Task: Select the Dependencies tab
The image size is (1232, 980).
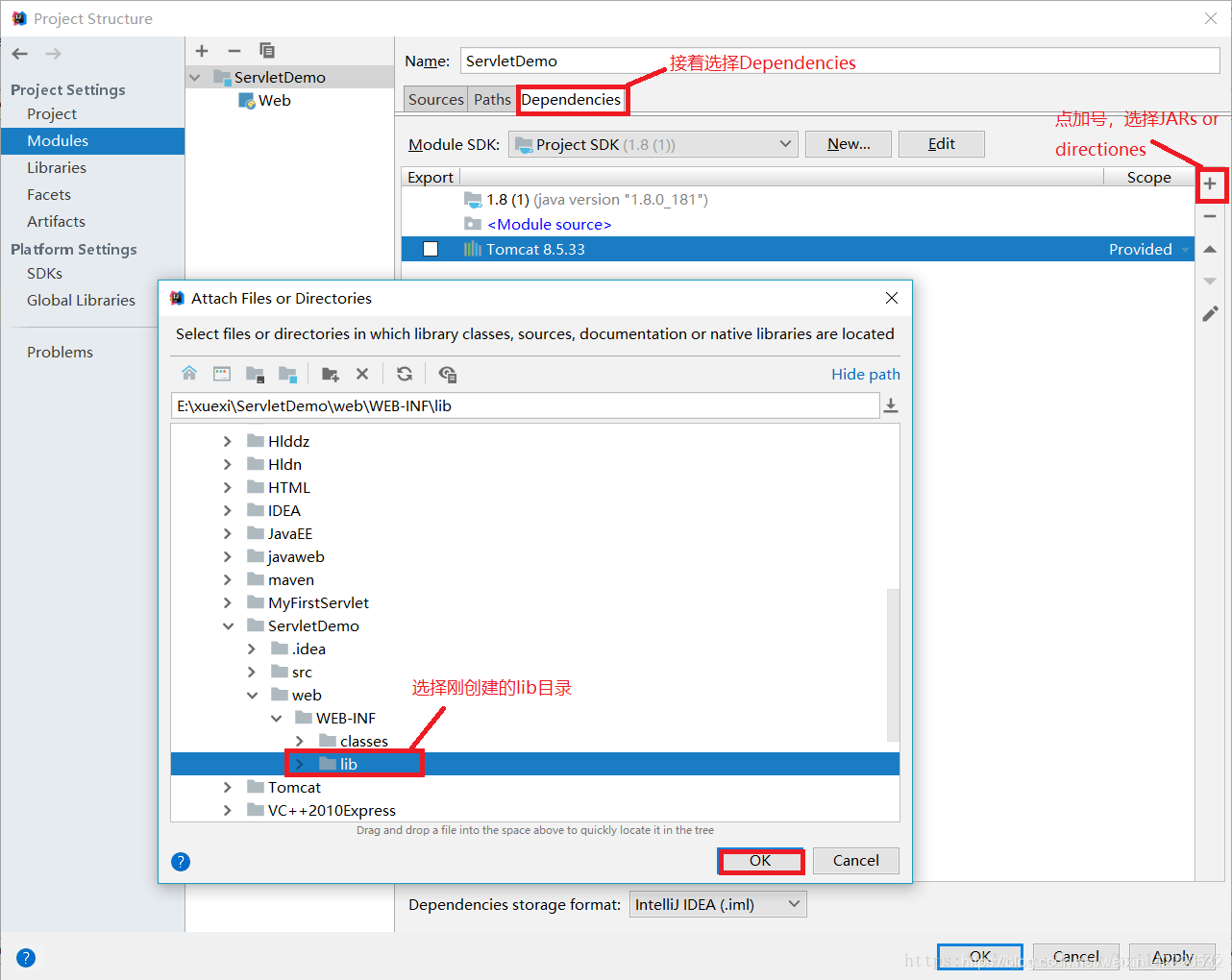Action: (x=571, y=99)
